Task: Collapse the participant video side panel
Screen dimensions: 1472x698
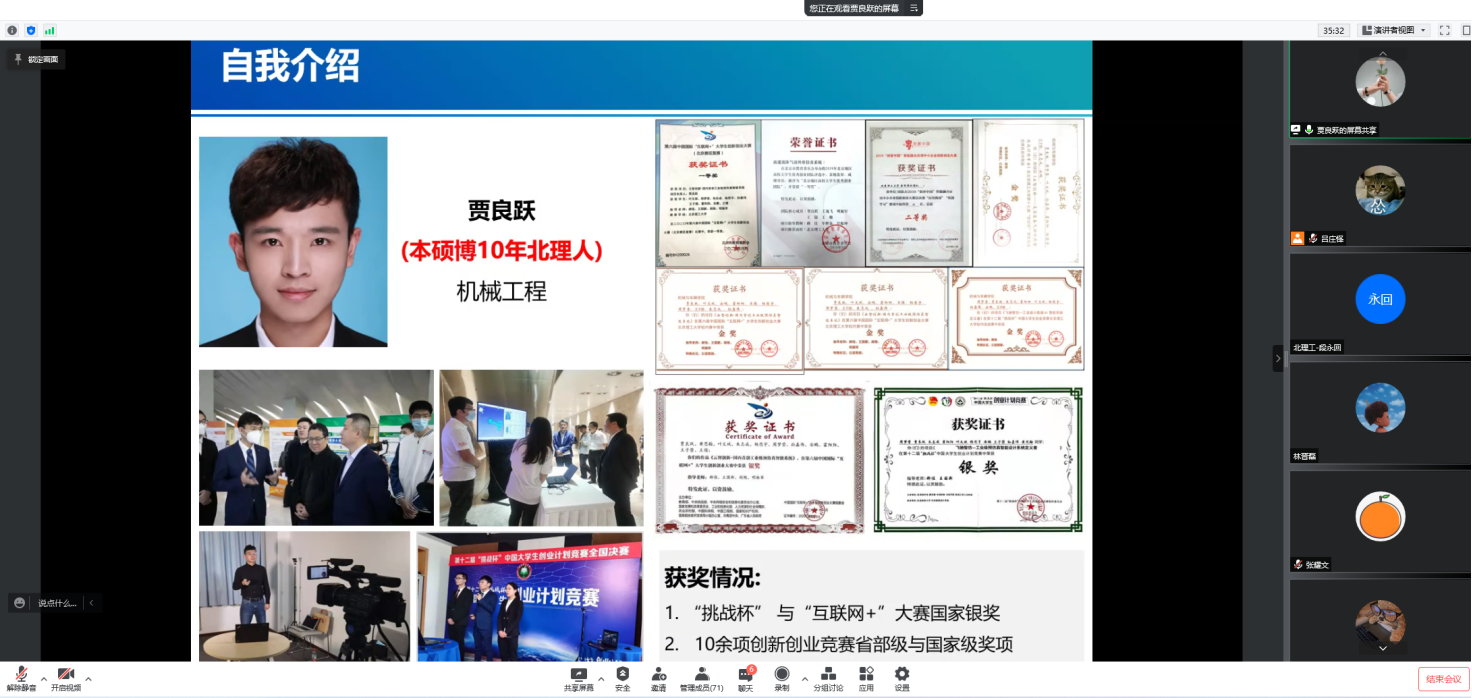Action: (x=1277, y=358)
